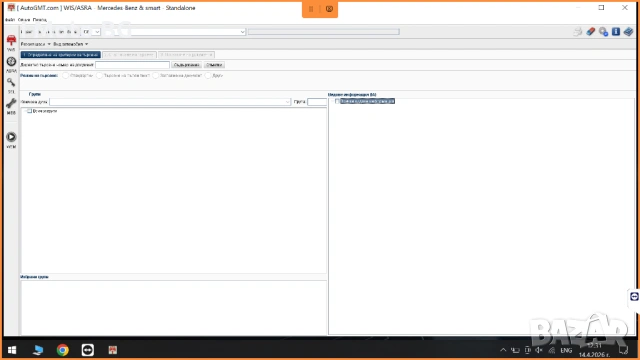Open the Windows Start menu
The width and height of the screenshot is (640, 360).
pos(12,350)
